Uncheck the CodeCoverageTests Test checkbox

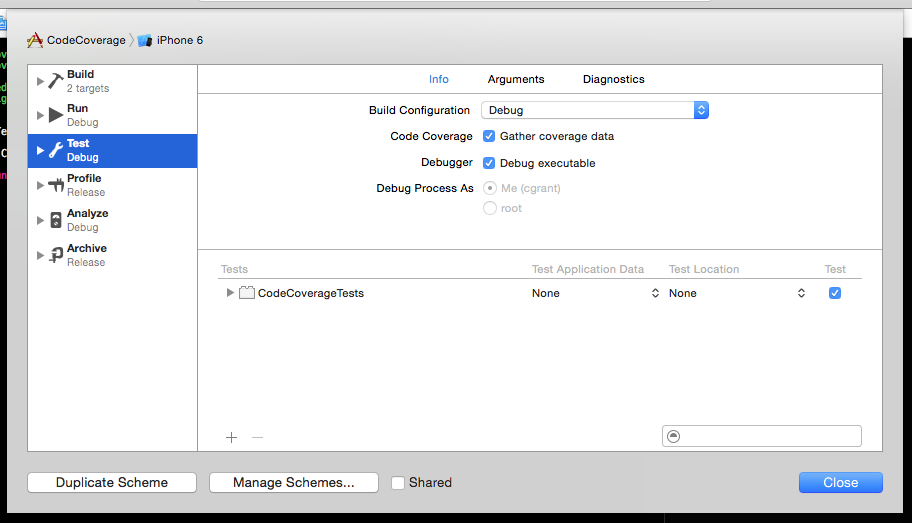835,293
